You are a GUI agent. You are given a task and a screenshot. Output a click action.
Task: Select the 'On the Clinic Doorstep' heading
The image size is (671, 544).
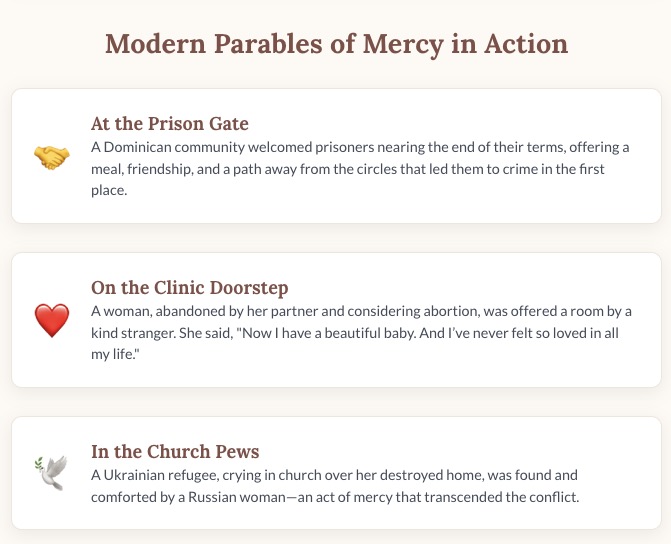click(189, 288)
